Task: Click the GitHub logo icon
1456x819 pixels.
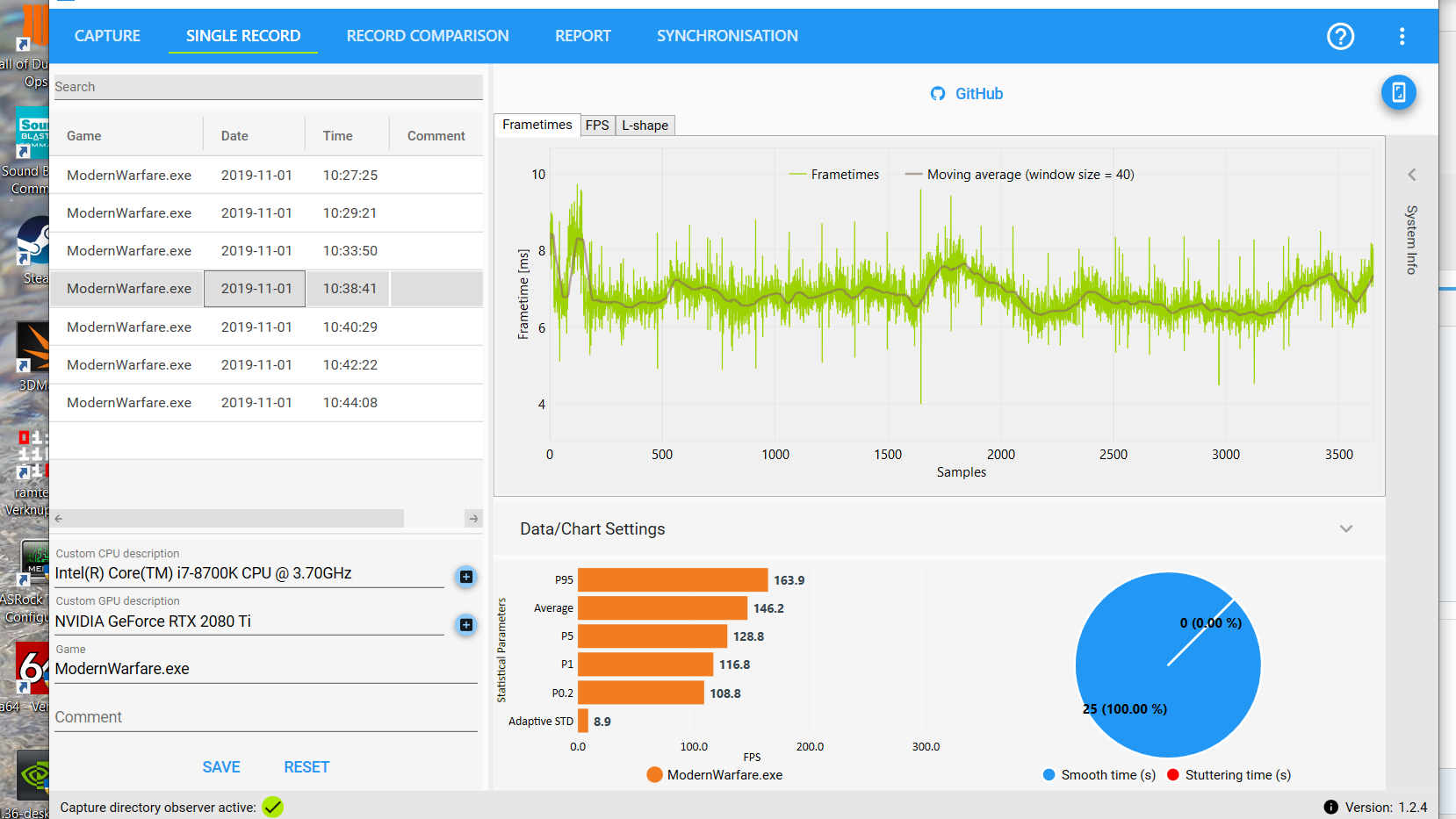Action: pos(938,94)
